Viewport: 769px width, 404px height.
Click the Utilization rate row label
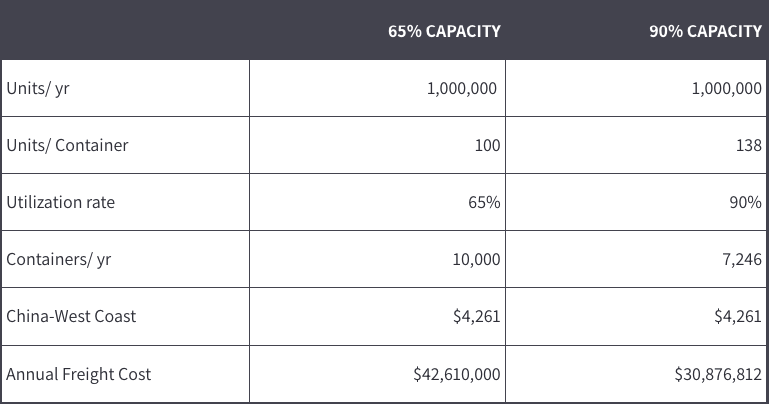(x=60, y=202)
